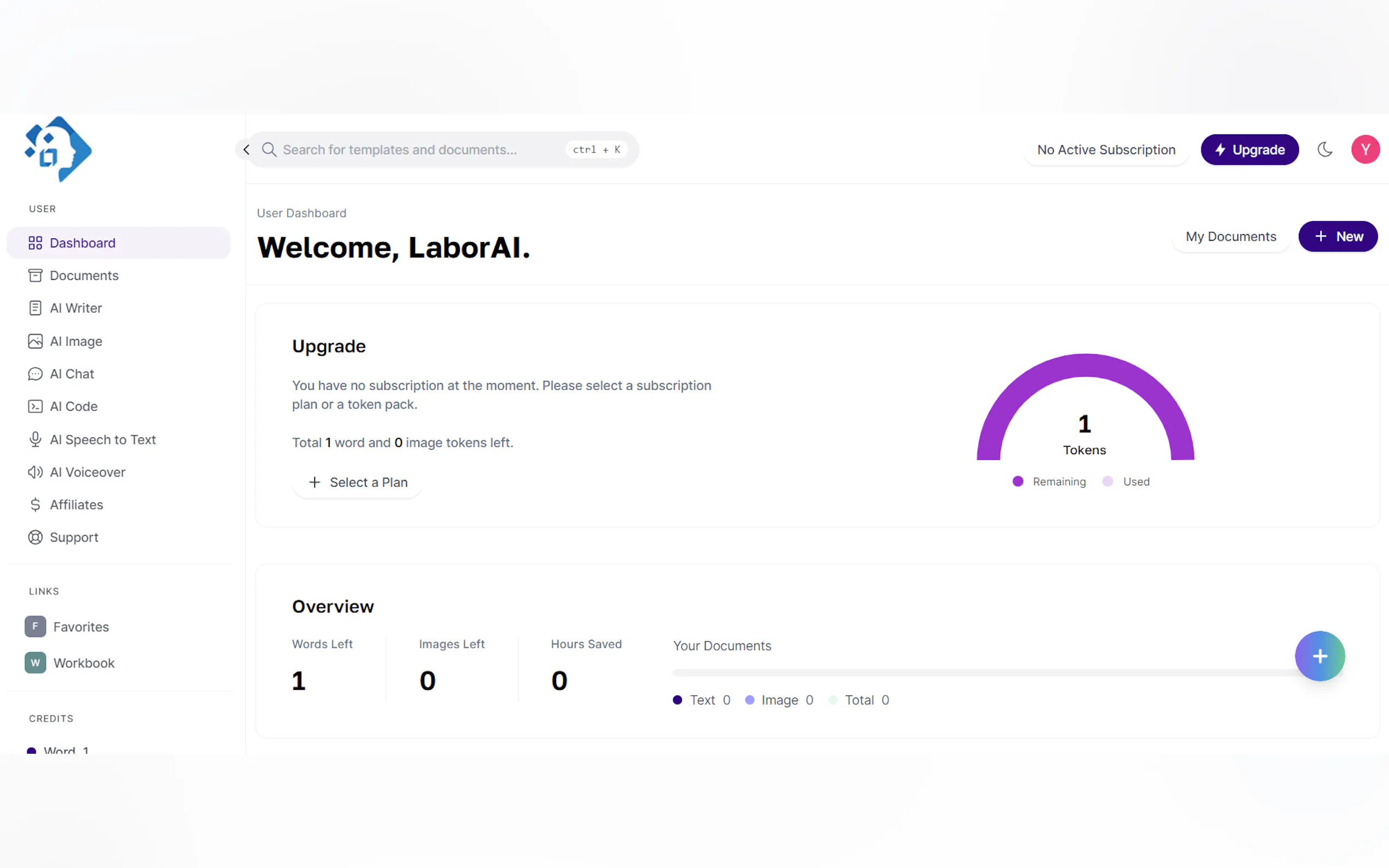Open AI Voiceover speaker icon
Image resolution: width=1389 pixels, height=868 pixels.
[35, 472]
